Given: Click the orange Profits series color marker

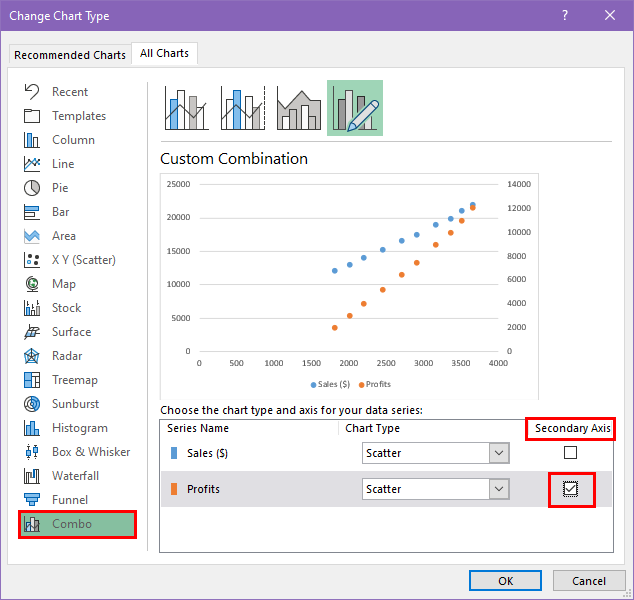Looking at the screenshot, I should (x=174, y=489).
